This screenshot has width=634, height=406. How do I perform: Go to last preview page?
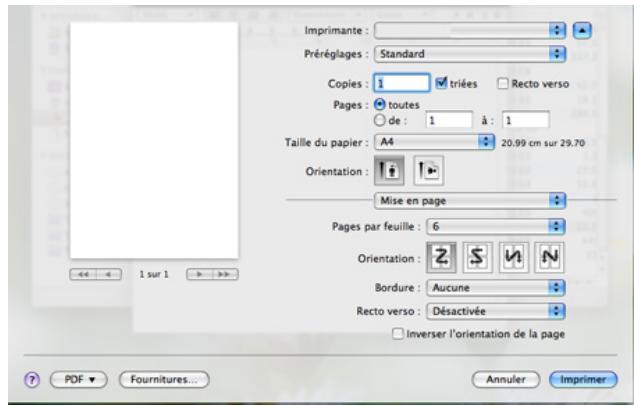225,274
